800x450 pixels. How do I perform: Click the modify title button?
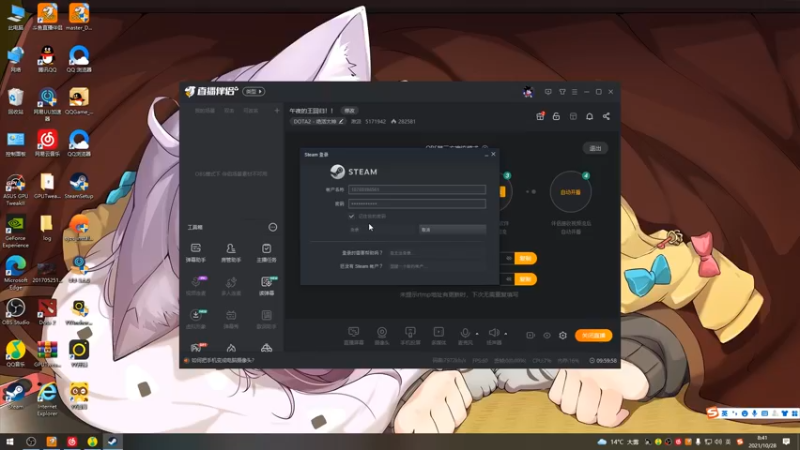tap(349, 110)
